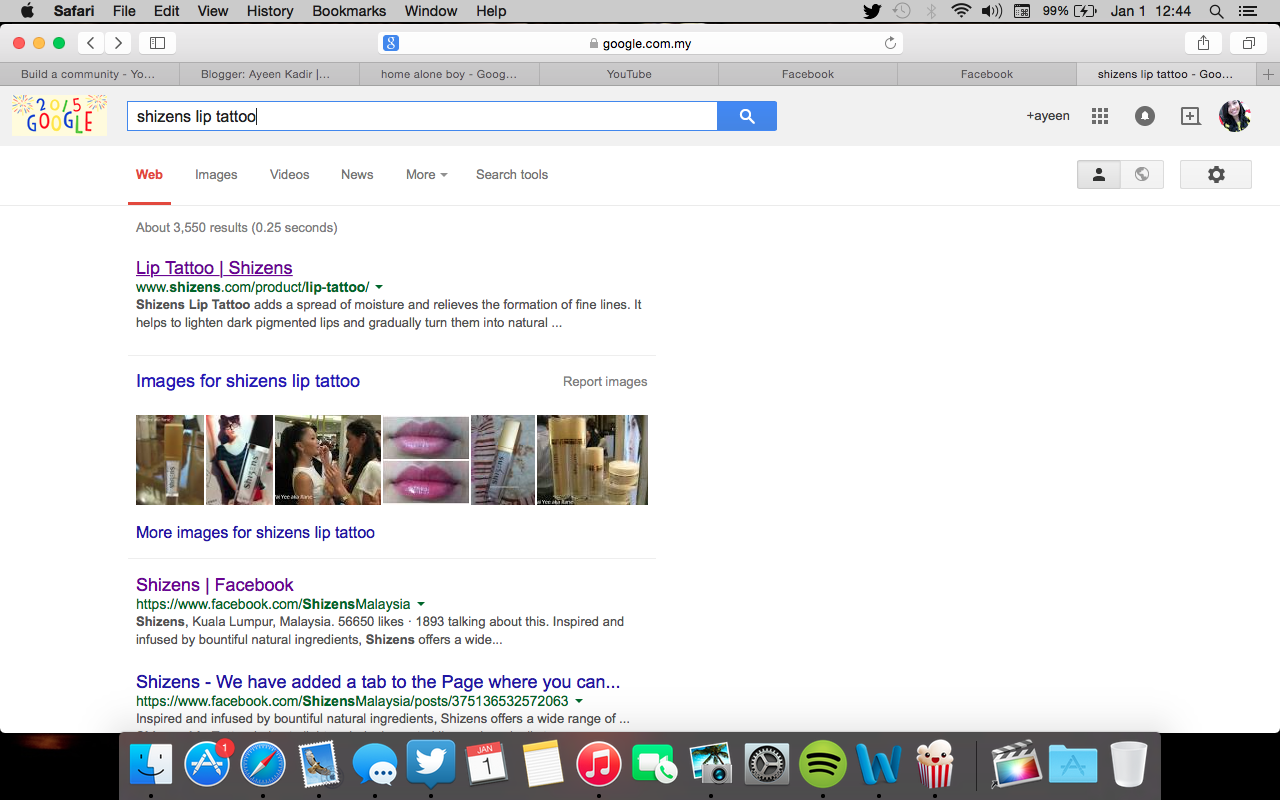Click the Google search input field
The height and width of the screenshot is (800, 1280).
point(422,116)
